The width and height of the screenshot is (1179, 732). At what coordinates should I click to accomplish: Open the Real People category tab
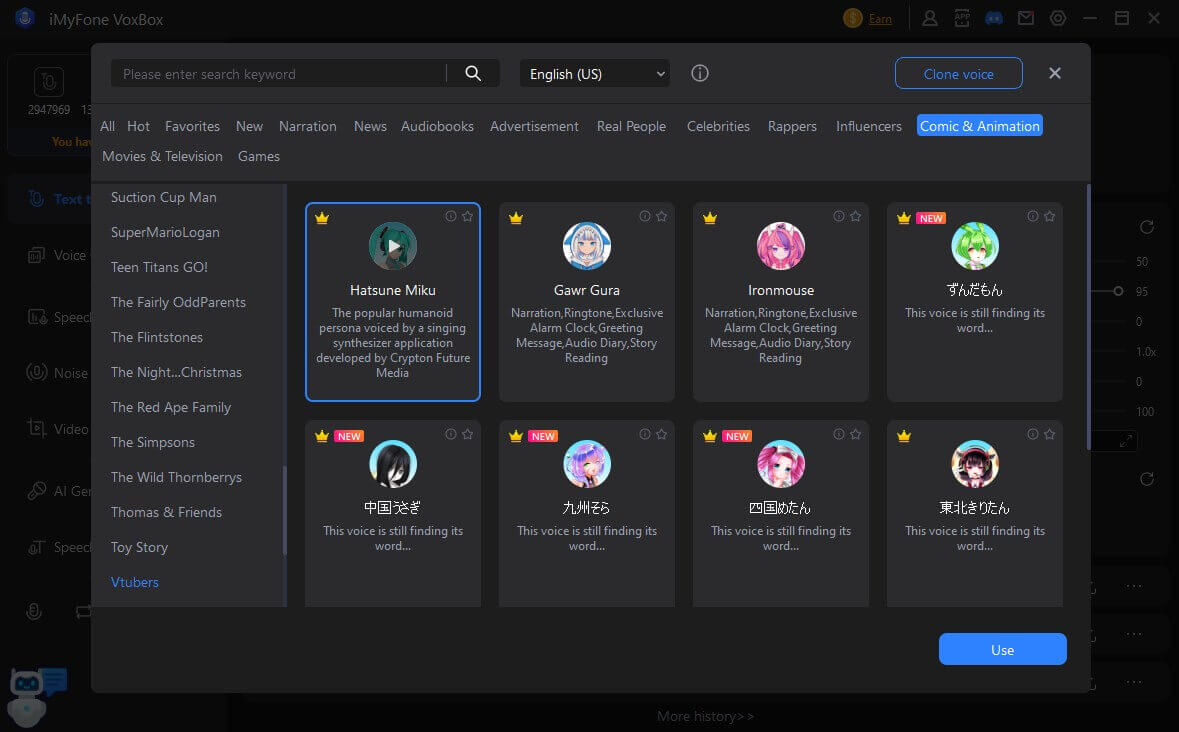click(631, 126)
